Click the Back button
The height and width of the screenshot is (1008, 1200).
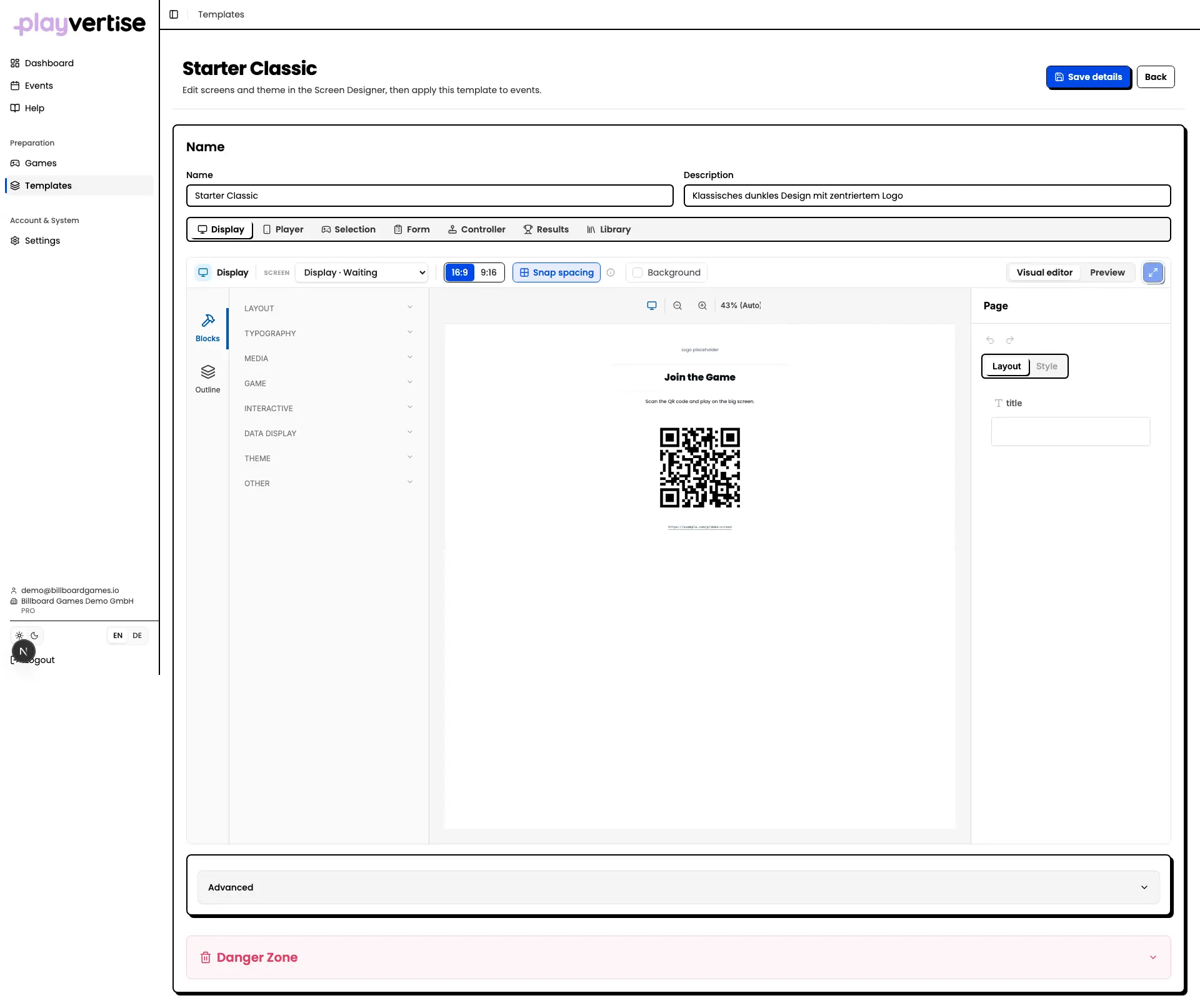click(1156, 77)
